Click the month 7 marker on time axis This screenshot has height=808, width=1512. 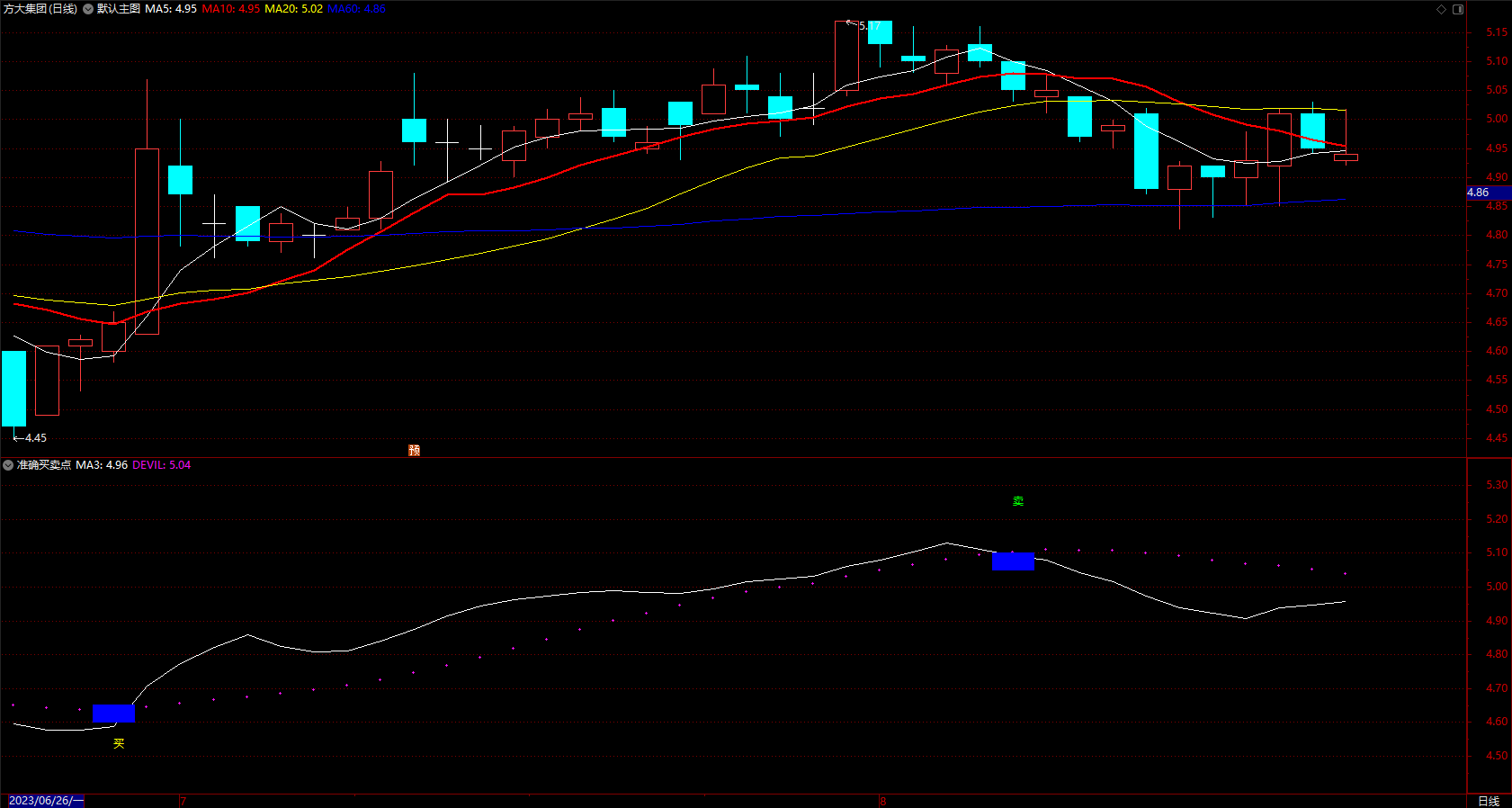(183, 801)
